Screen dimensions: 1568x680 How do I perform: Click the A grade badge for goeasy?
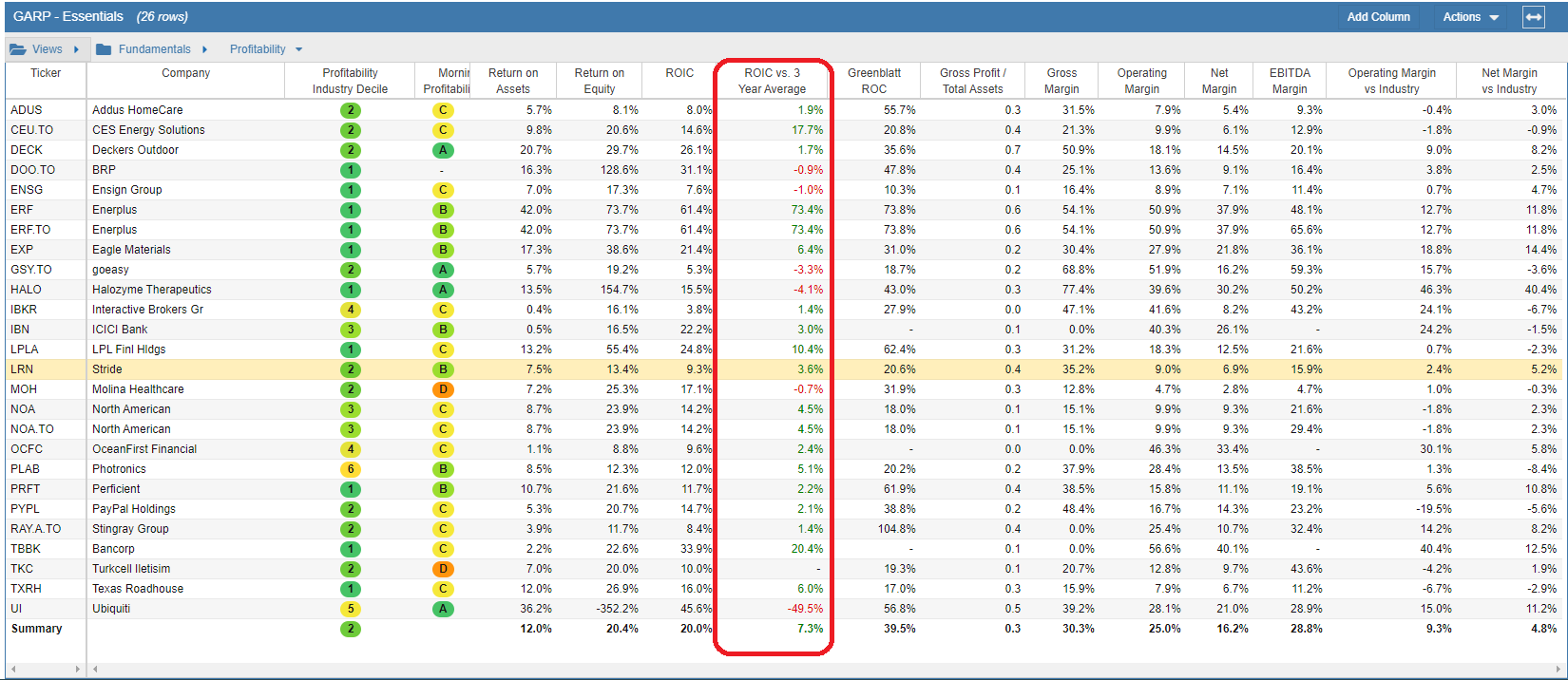tap(443, 270)
